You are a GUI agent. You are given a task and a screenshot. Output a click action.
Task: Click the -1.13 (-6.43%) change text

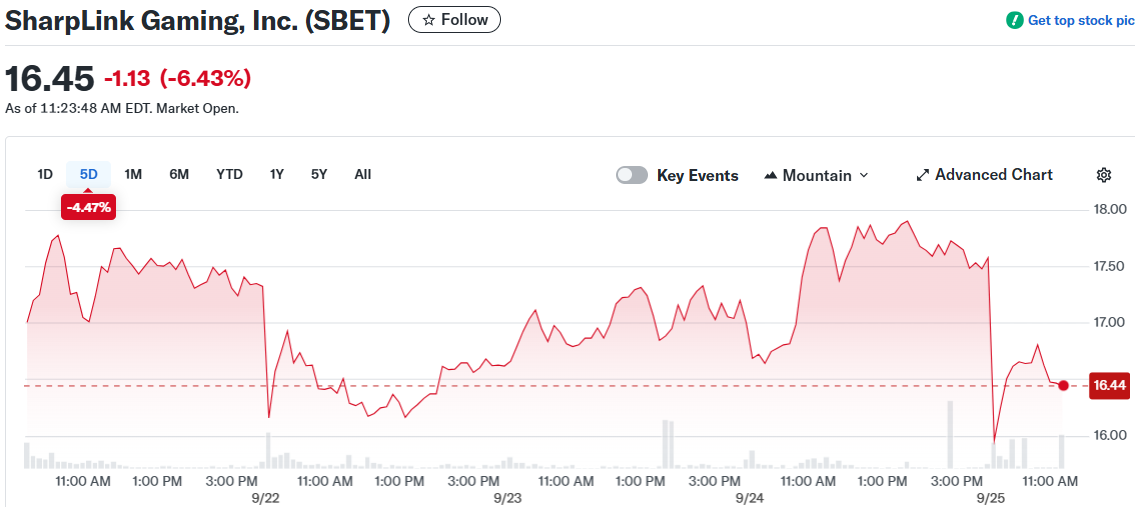point(178,78)
